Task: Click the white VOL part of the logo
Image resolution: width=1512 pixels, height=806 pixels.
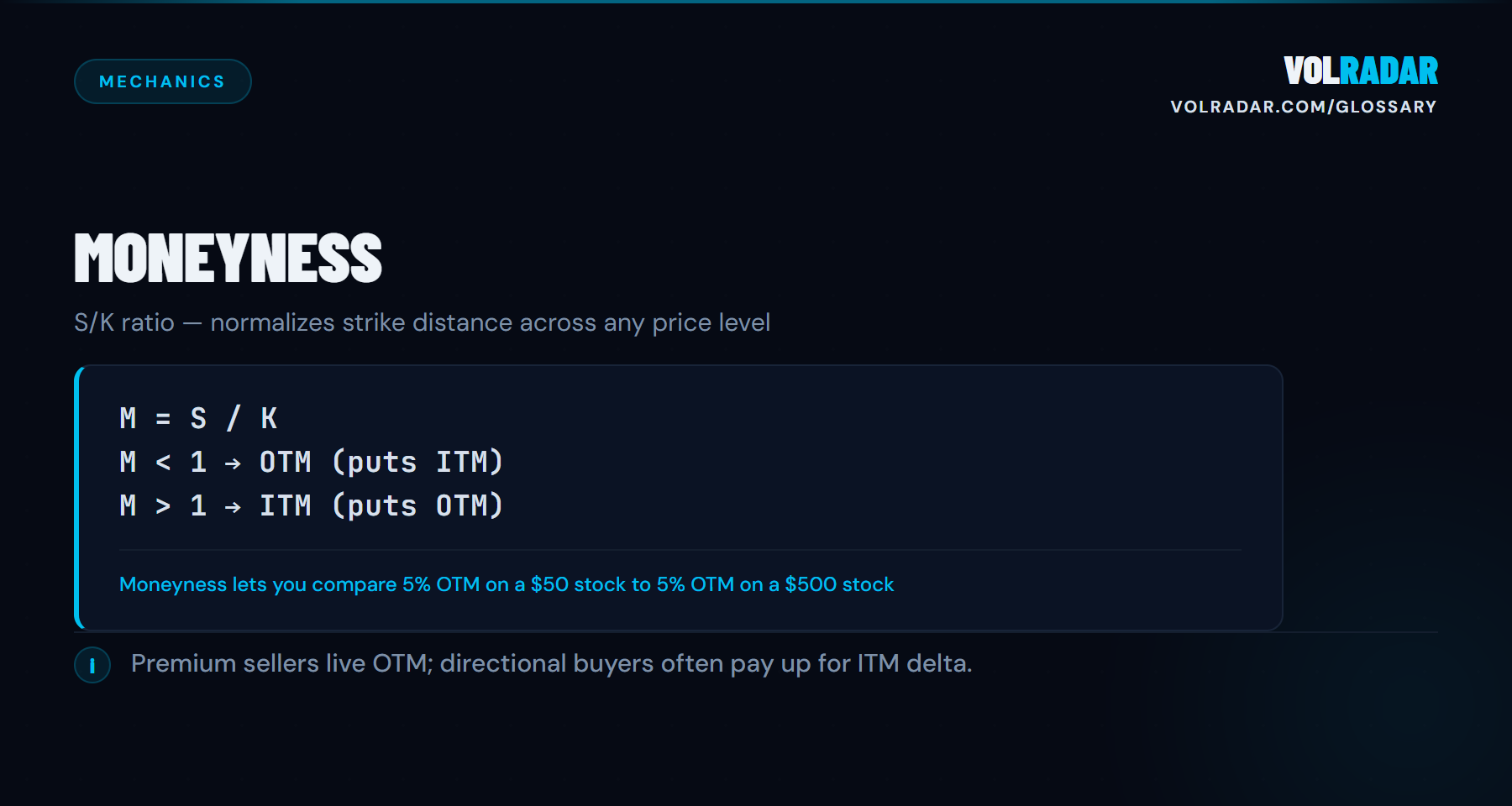Action: 1311,71
